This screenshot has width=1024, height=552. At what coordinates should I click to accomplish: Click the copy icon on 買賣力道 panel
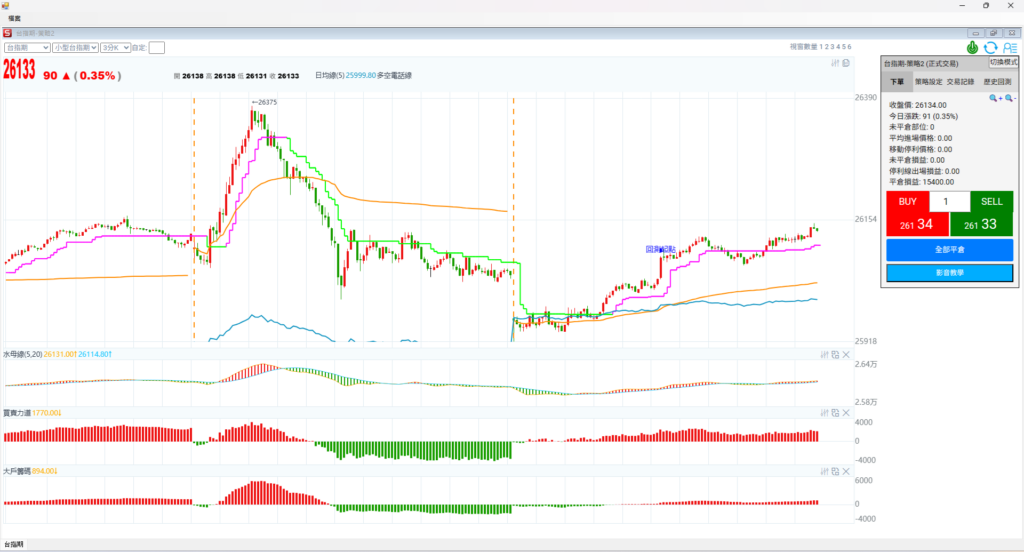[x=835, y=412]
